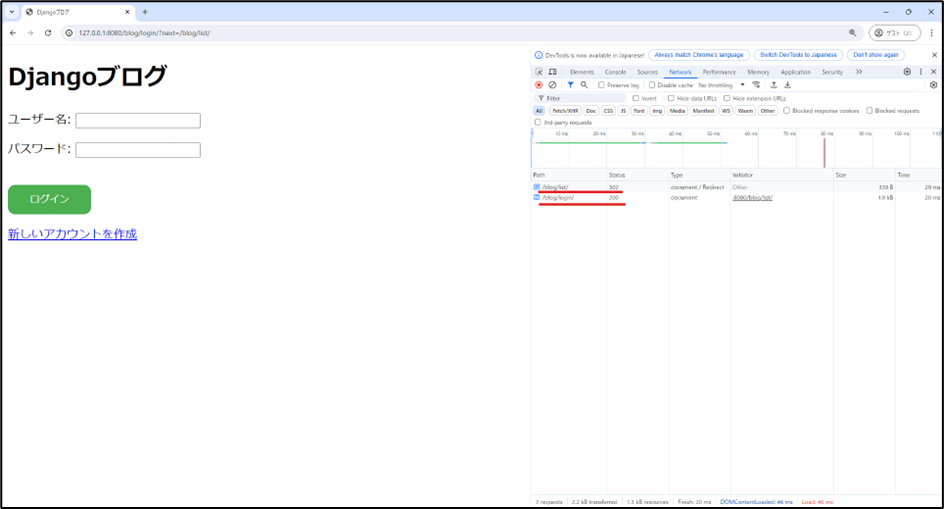Close the Djangoブログ tab

127,12
